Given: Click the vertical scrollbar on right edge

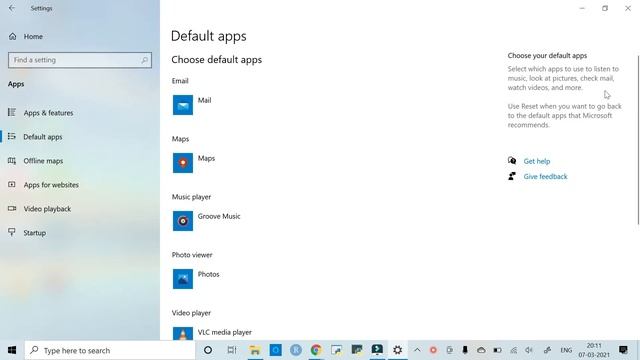Looking at the screenshot, I should pos(638,139).
